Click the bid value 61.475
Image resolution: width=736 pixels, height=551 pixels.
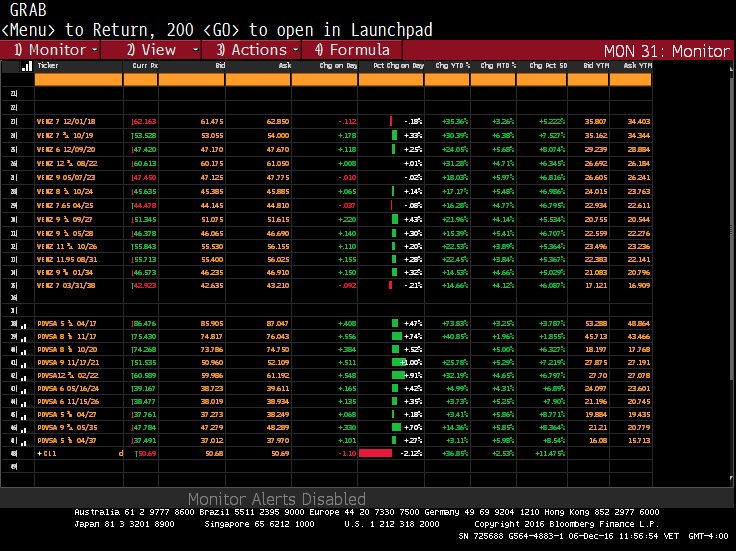212,122
